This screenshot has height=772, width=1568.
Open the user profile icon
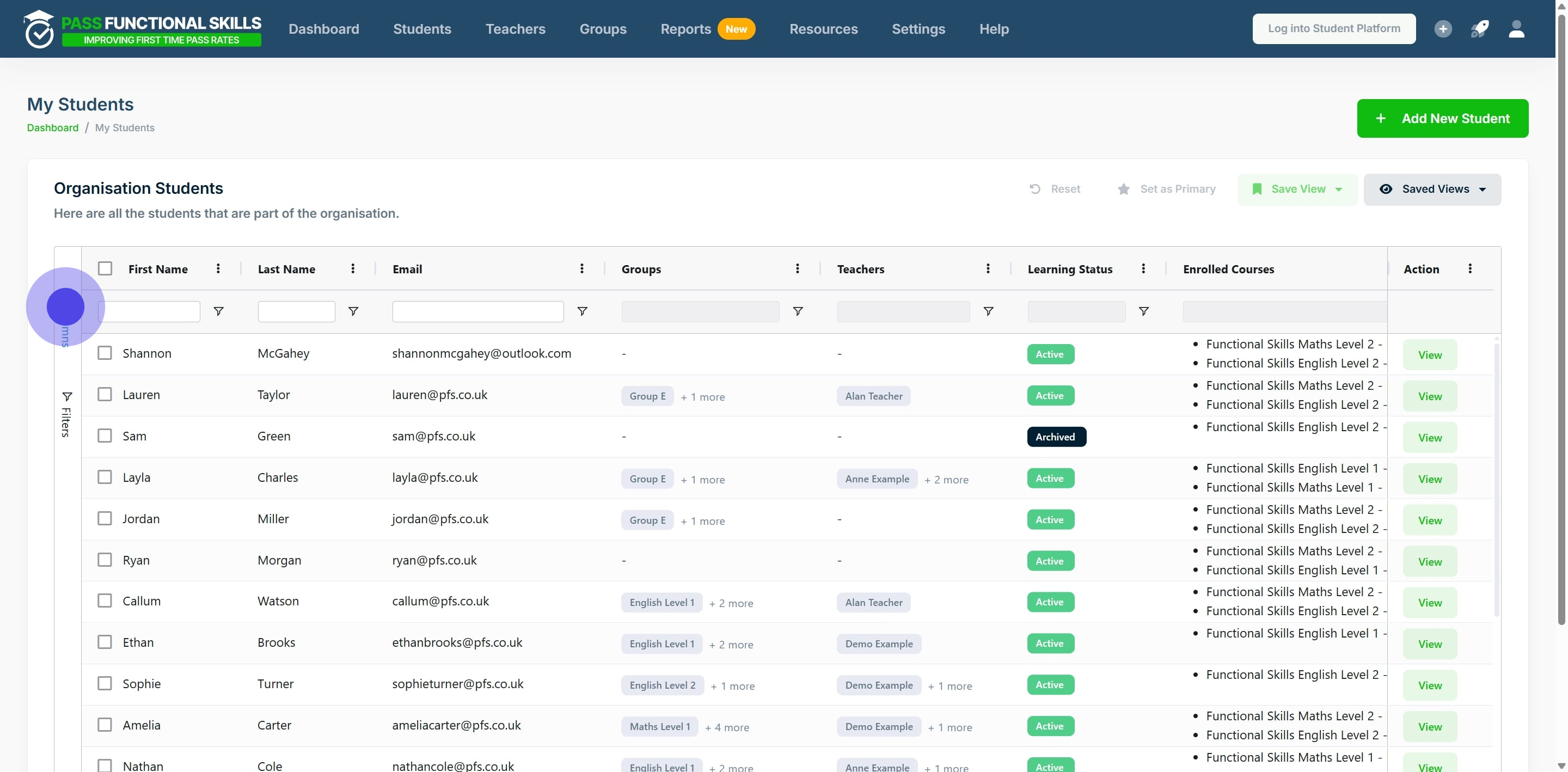pyautogui.click(x=1516, y=29)
